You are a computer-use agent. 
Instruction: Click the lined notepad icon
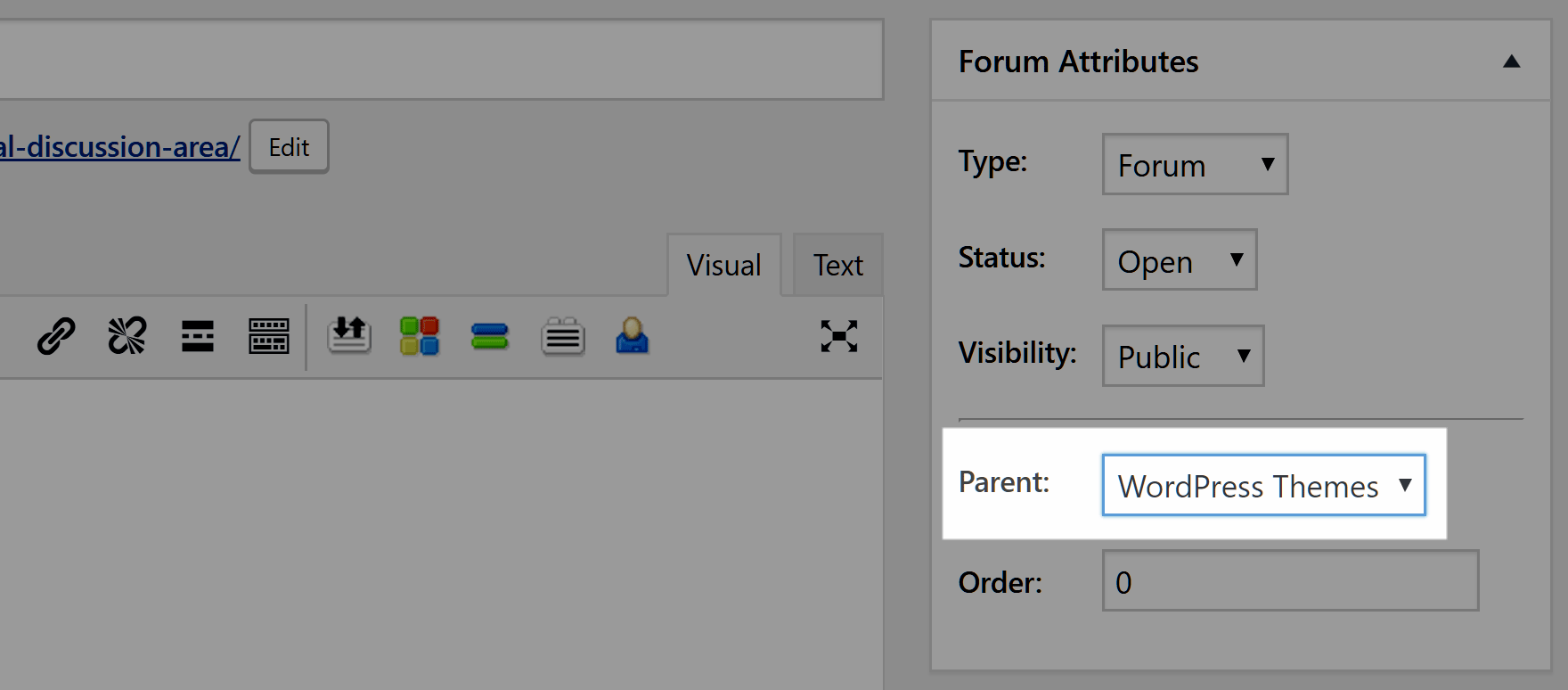click(x=563, y=337)
